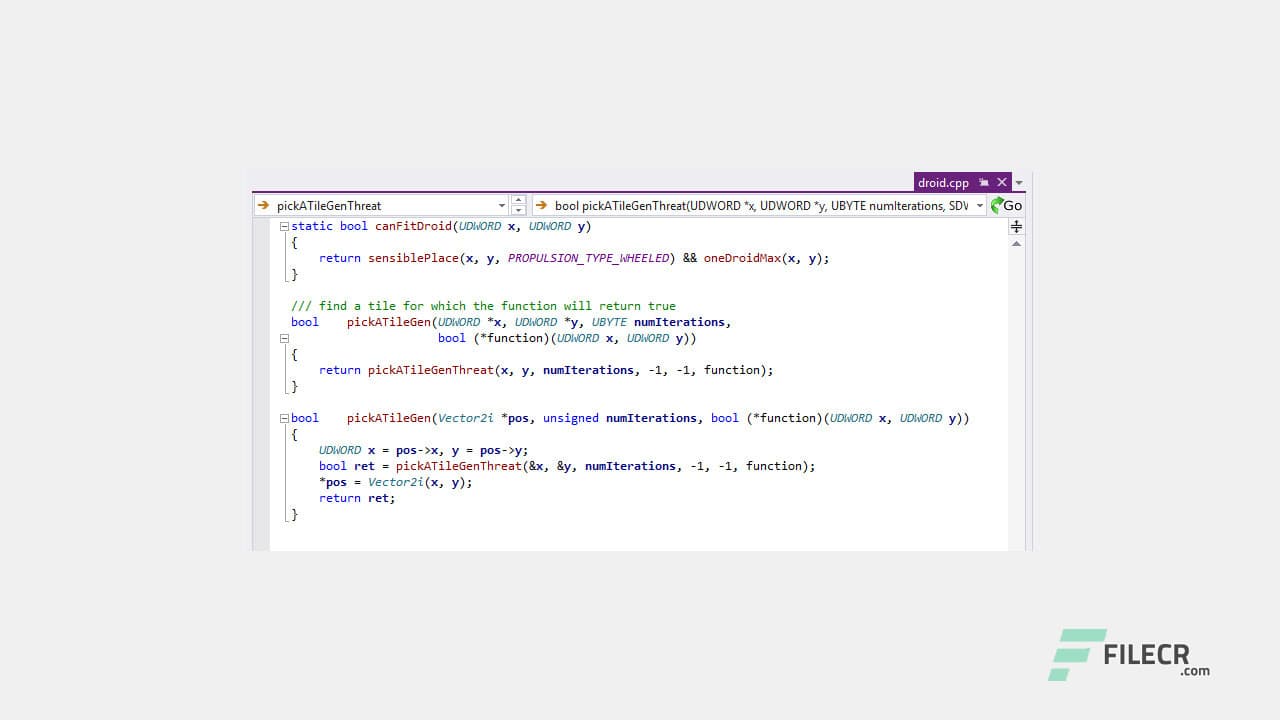Click the orange arrow beside the signature dropdown
The height and width of the screenshot is (720, 1280).
click(540, 205)
